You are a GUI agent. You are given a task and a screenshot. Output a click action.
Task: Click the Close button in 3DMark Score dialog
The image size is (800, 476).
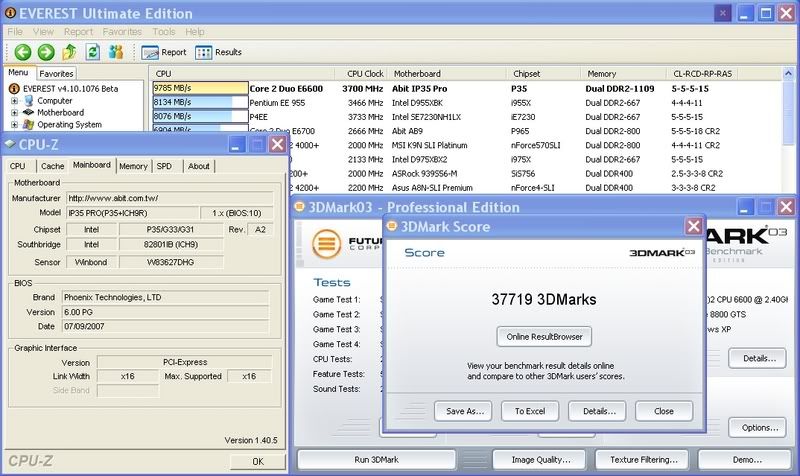[664, 411]
